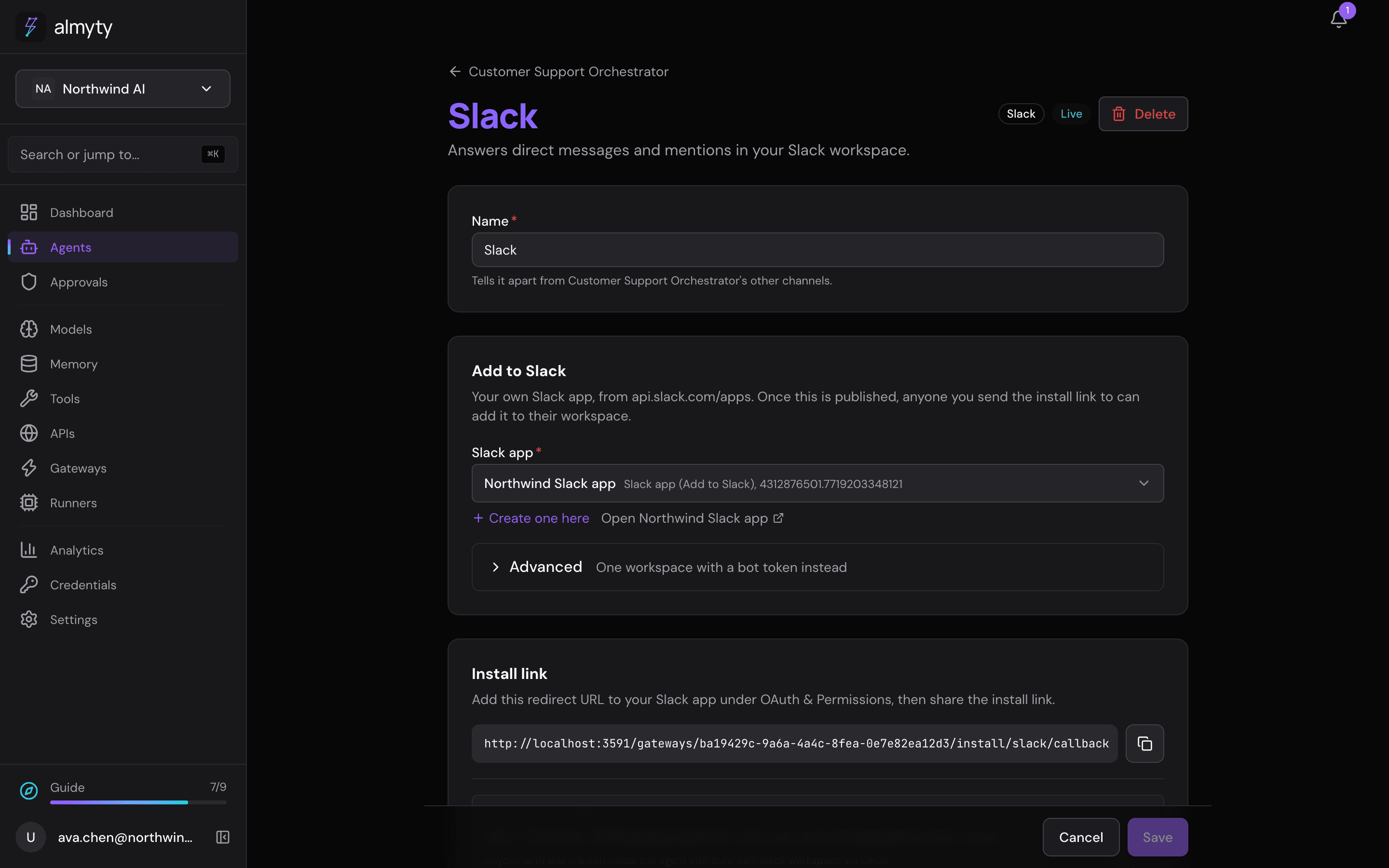Screen dimensions: 1389x868
Task: Copy the redirect URL with copy icon
Action: 1144,744
